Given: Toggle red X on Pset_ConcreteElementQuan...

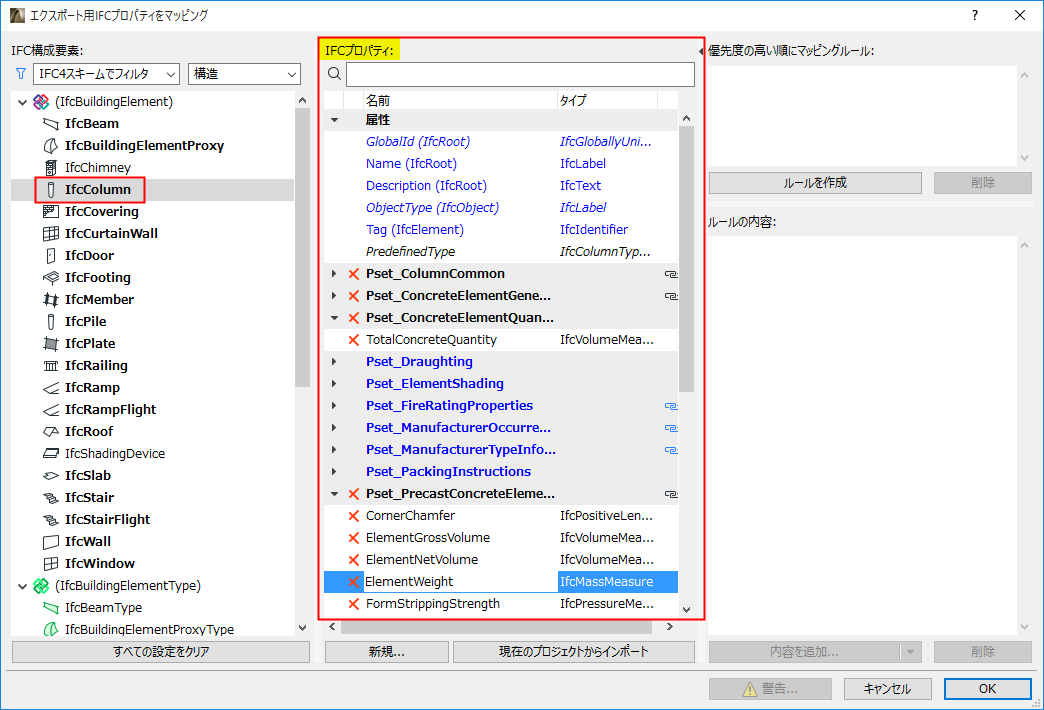Looking at the screenshot, I should point(354,318).
